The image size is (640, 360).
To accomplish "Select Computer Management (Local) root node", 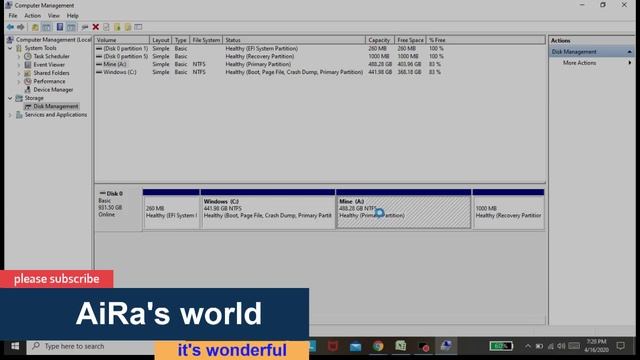I will [x=53, y=40].
